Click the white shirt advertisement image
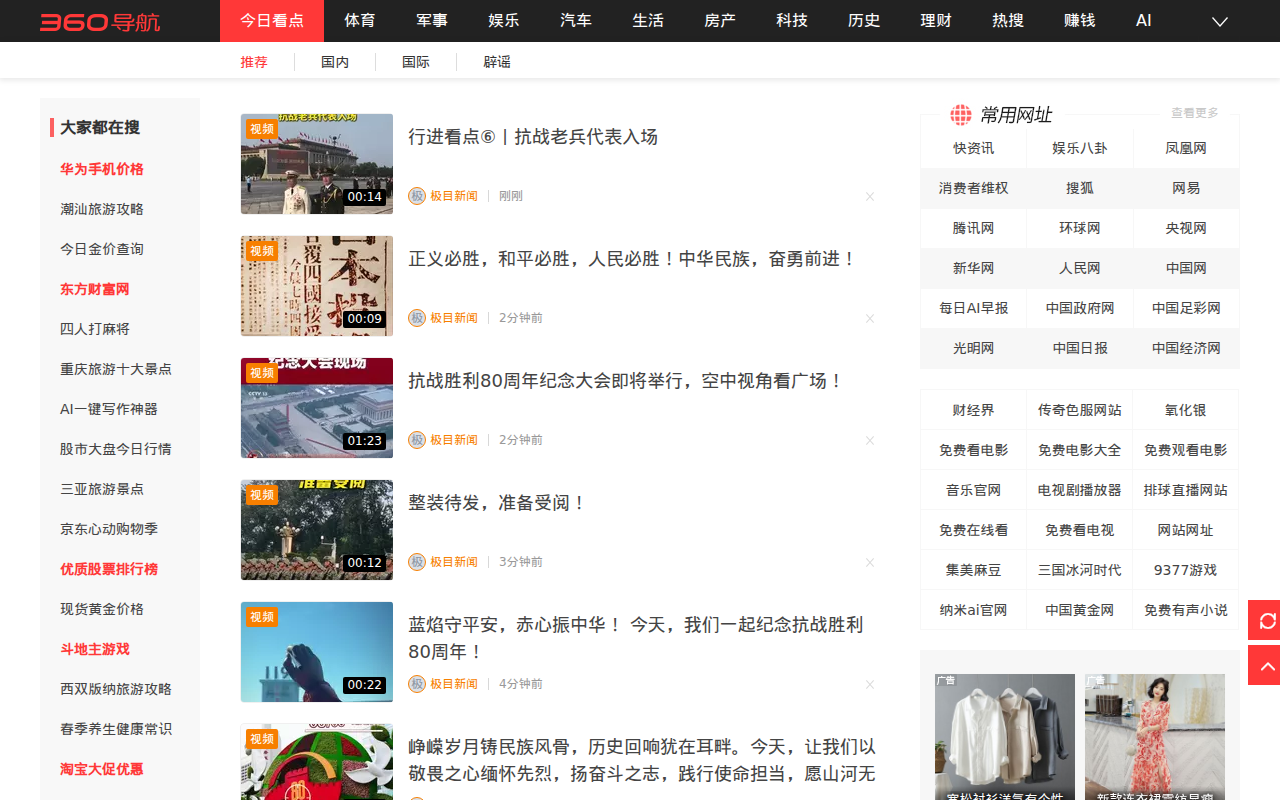 pyautogui.click(x=1005, y=737)
